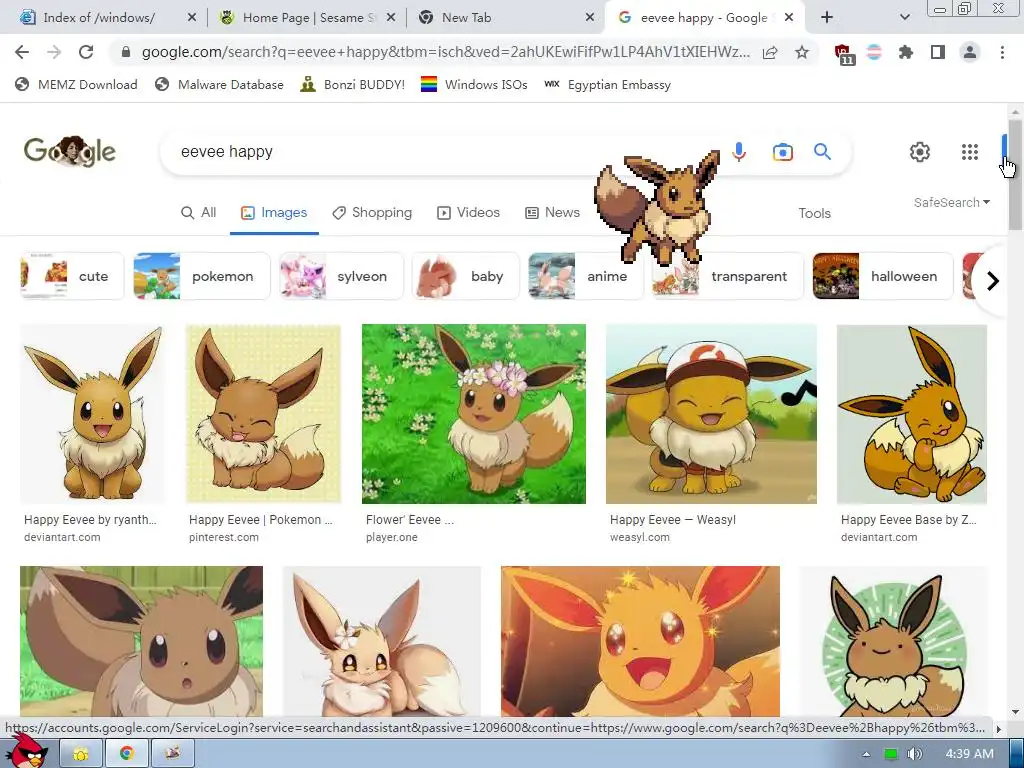Open the tab search dropdown arrow
The image size is (1024, 768).
click(904, 18)
